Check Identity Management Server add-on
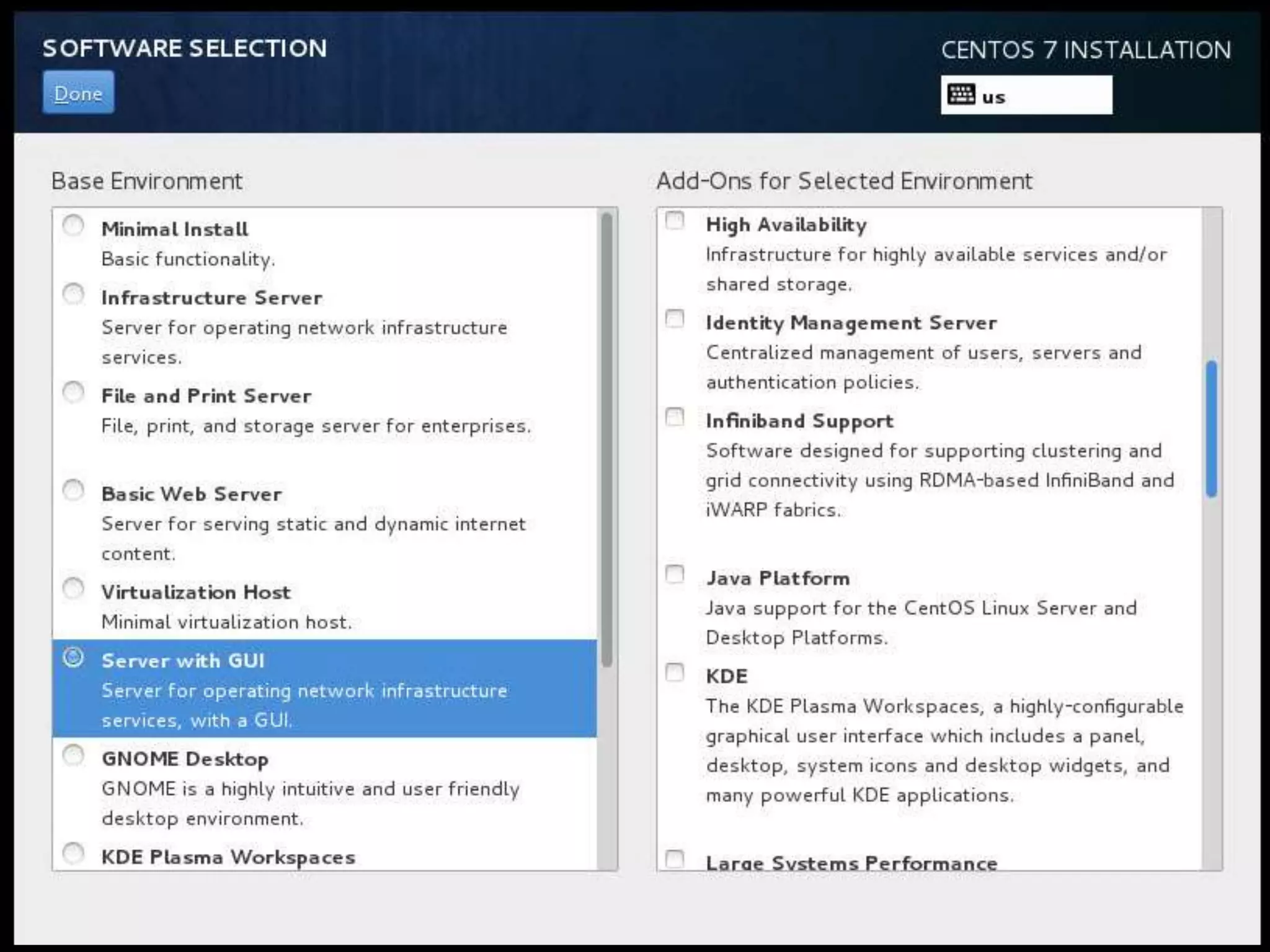Image resolution: width=1270 pixels, height=952 pixels. [x=675, y=319]
